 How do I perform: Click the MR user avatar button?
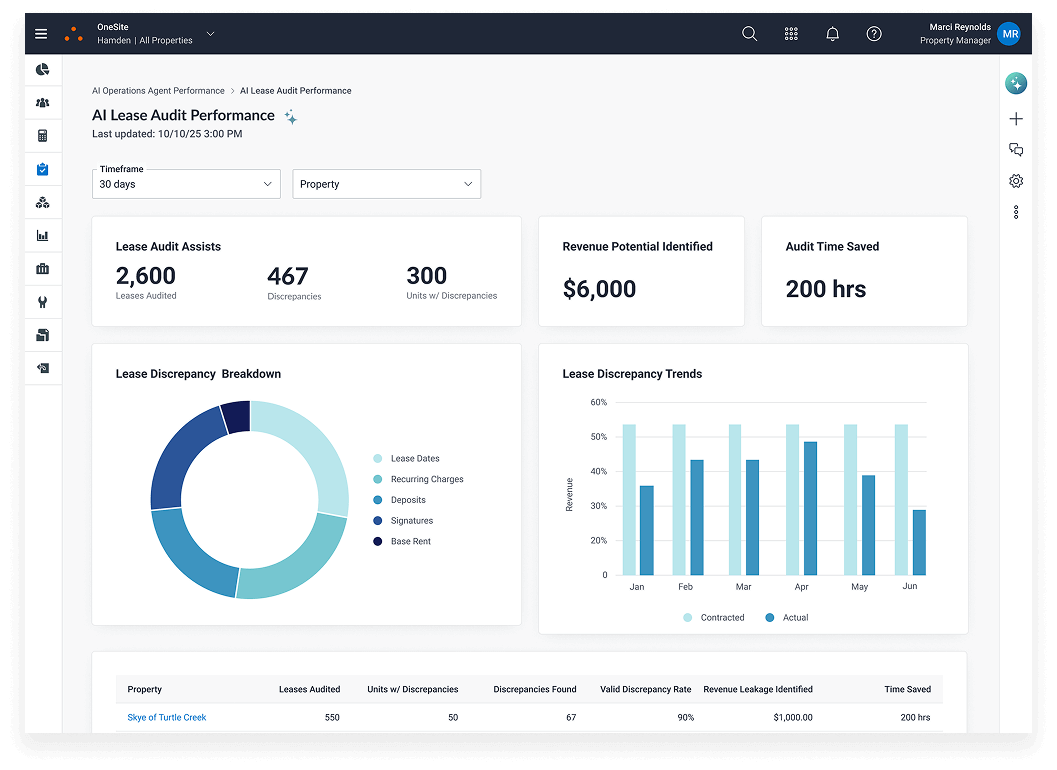click(x=1010, y=34)
